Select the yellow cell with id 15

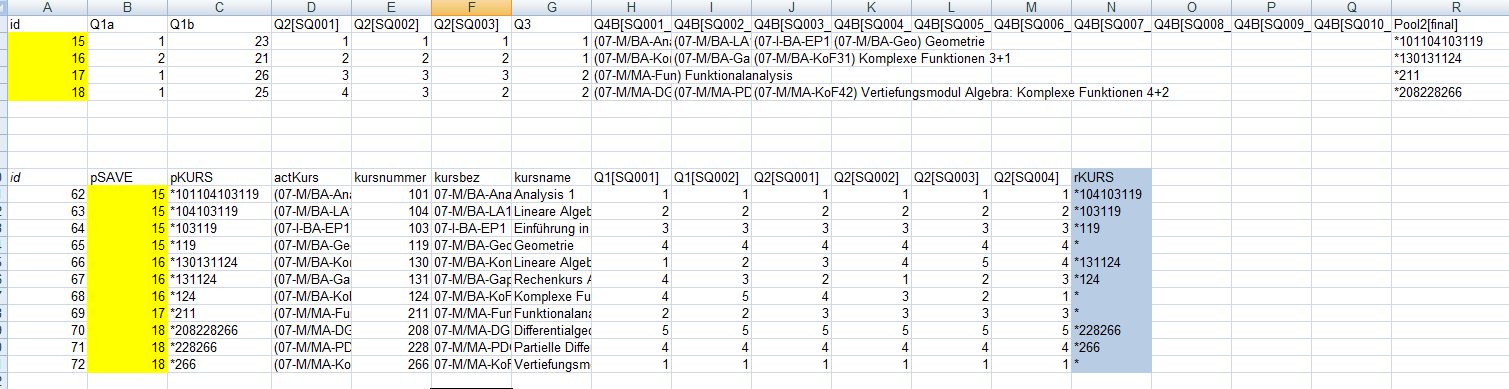click(x=48, y=41)
